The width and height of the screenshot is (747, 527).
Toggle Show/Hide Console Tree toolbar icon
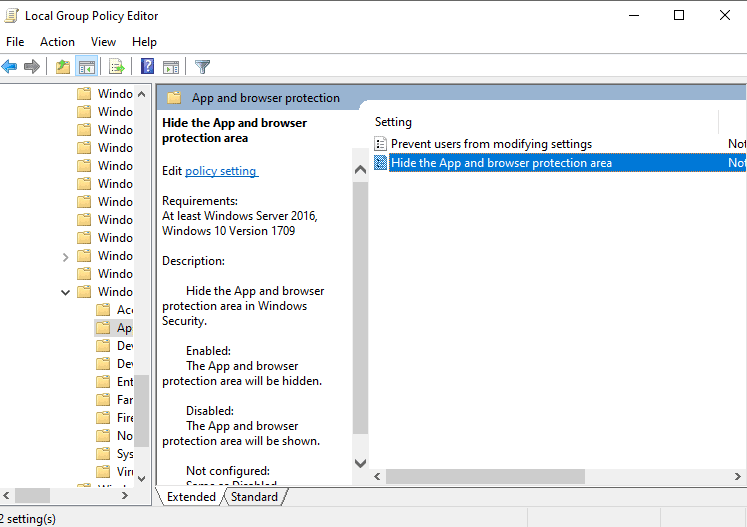87,67
